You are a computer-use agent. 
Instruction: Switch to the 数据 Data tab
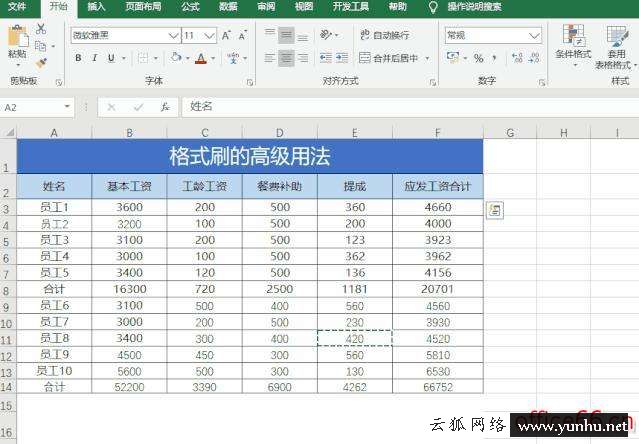pyautogui.click(x=228, y=7)
